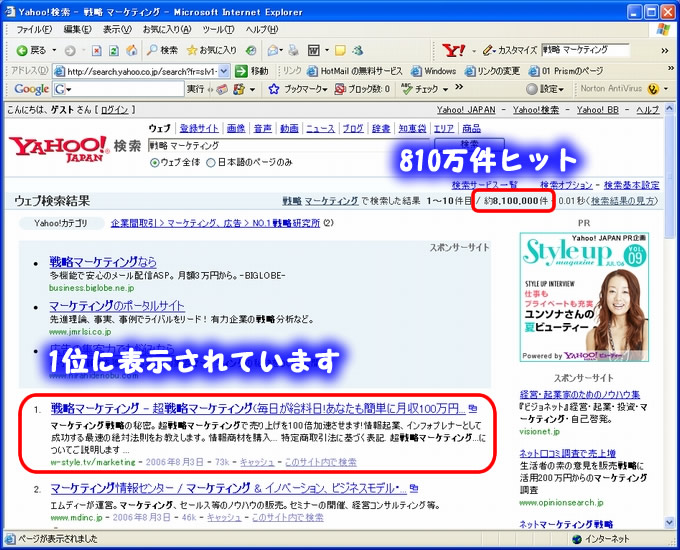This screenshot has width=680, height=550.
Task: Click the Media/History toolbar icon
Action: click(251, 51)
